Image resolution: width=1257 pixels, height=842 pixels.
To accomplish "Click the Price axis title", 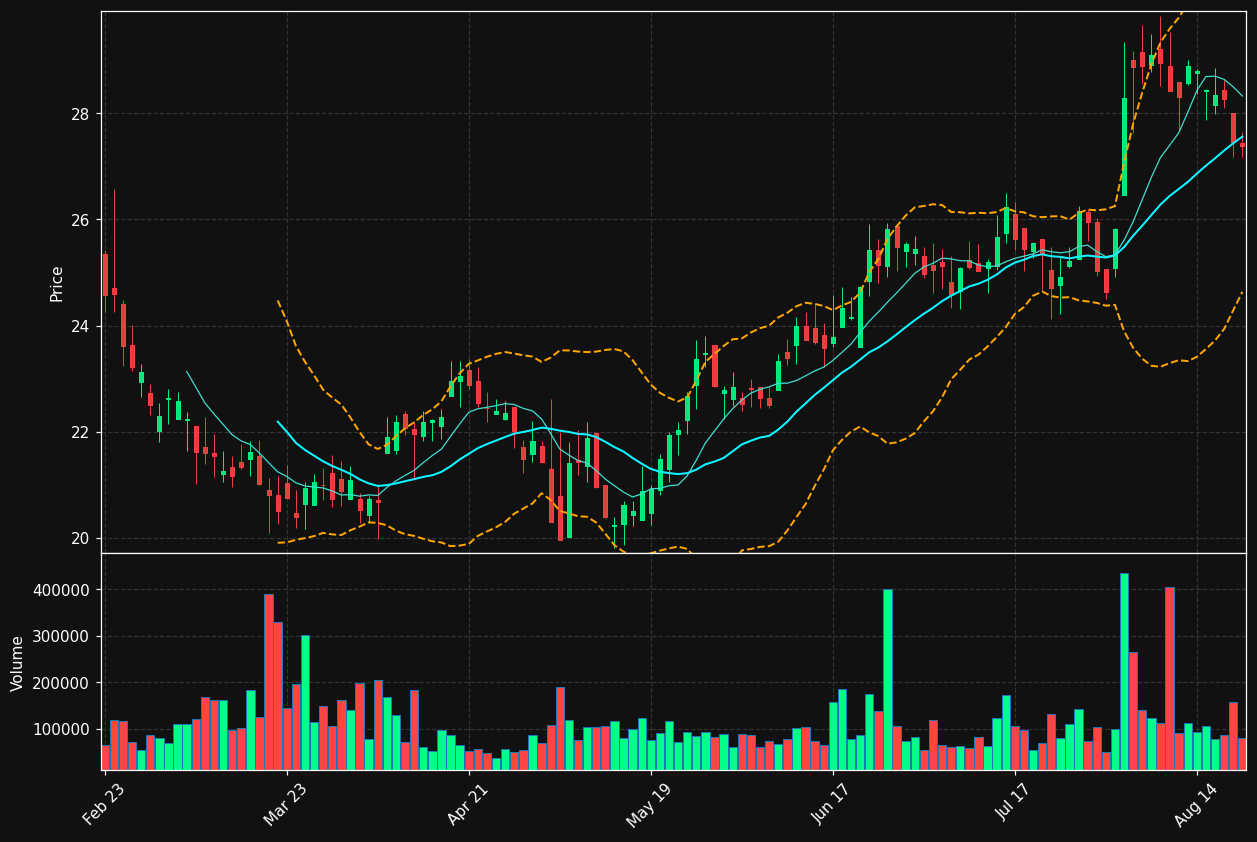I will coord(57,283).
